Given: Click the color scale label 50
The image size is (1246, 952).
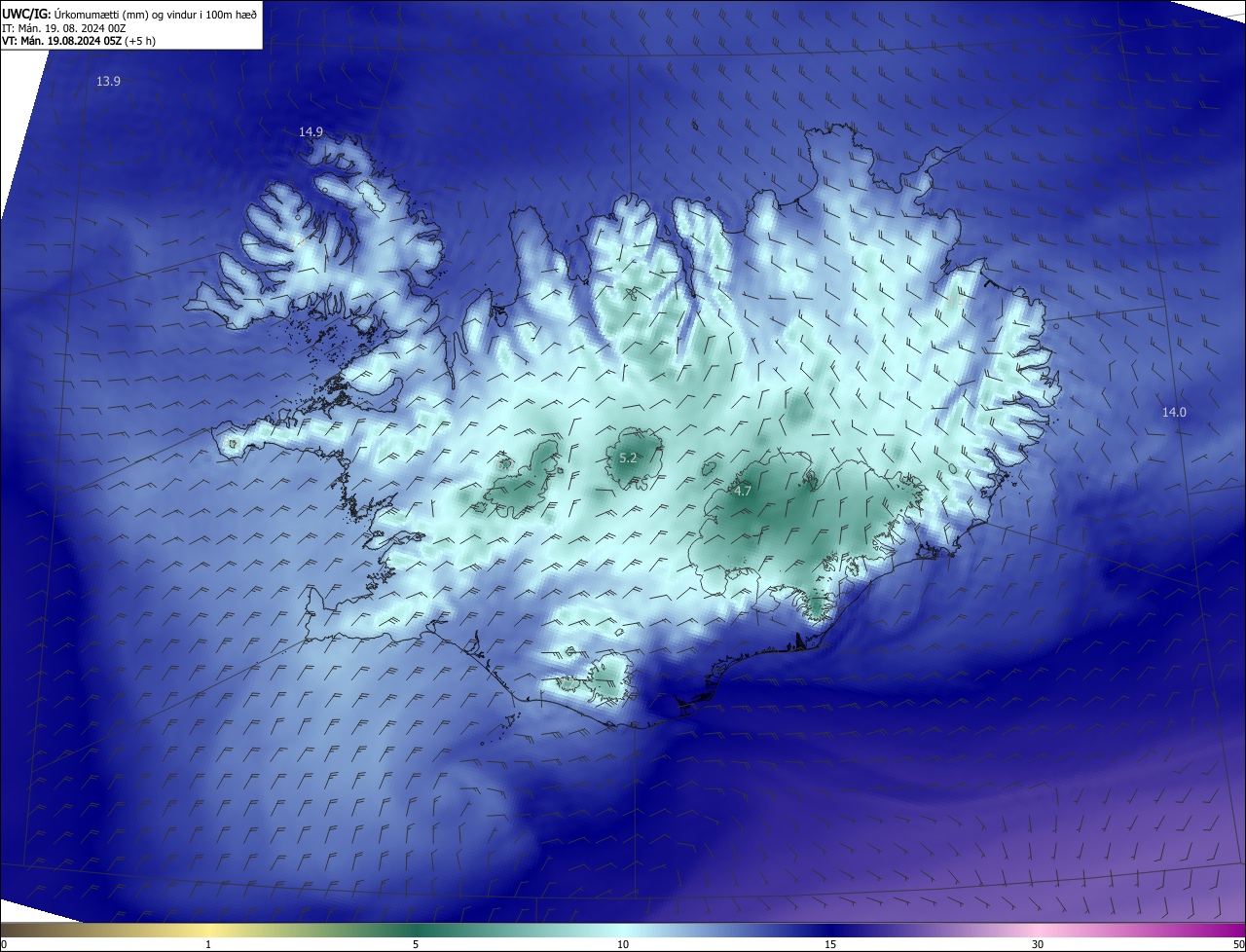Looking at the screenshot, I should coord(1238,944).
